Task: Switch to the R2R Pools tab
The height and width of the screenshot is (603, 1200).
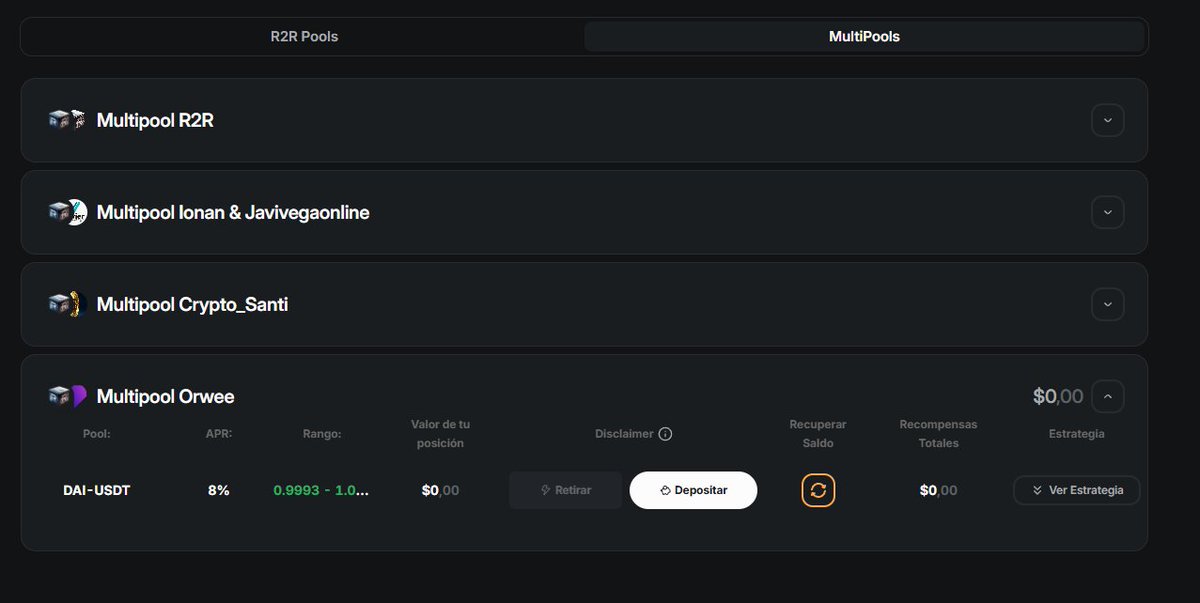Action: [304, 37]
